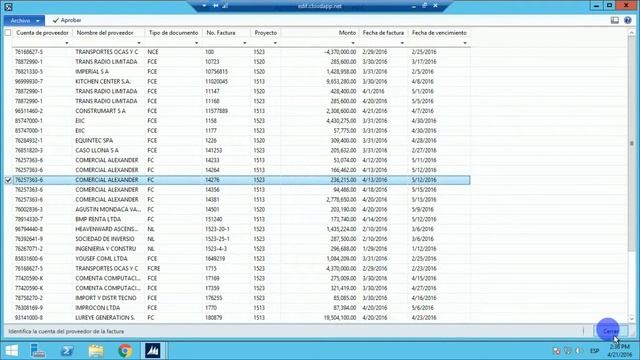Sort by Monto column header

click(347, 33)
